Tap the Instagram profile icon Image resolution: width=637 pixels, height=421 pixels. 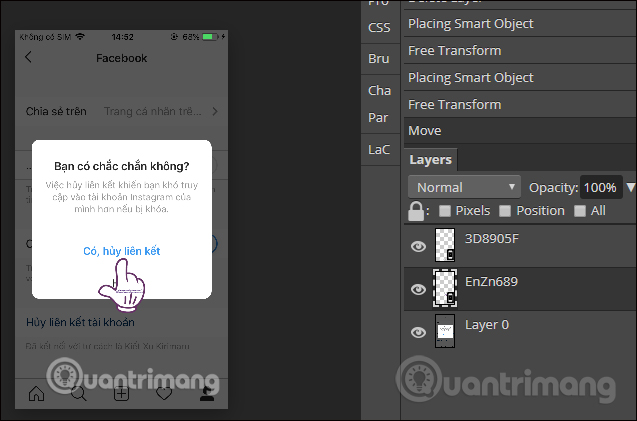(x=207, y=393)
